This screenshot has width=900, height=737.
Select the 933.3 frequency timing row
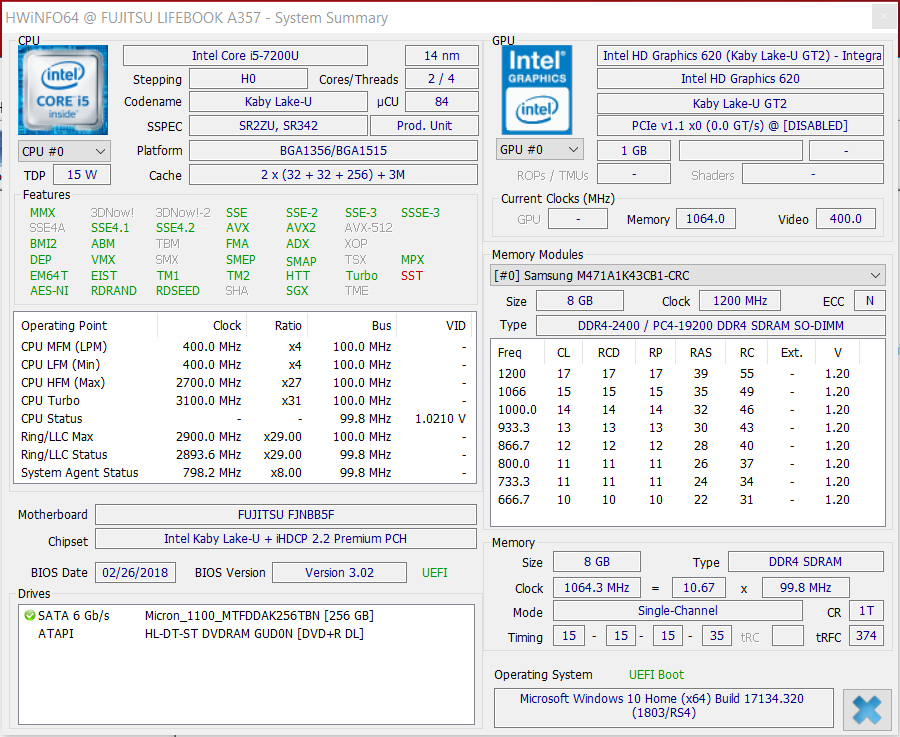pos(686,428)
